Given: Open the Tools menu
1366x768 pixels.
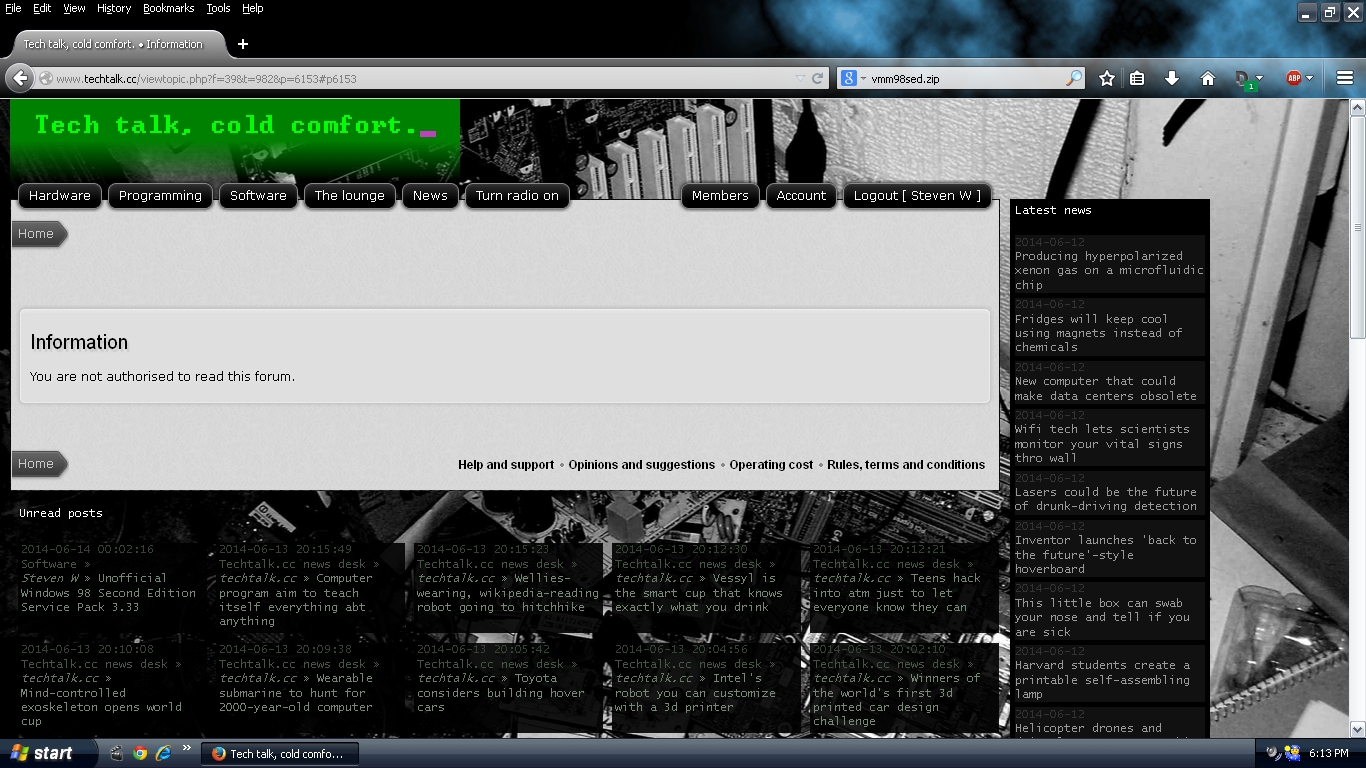Looking at the screenshot, I should pos(218,8).
